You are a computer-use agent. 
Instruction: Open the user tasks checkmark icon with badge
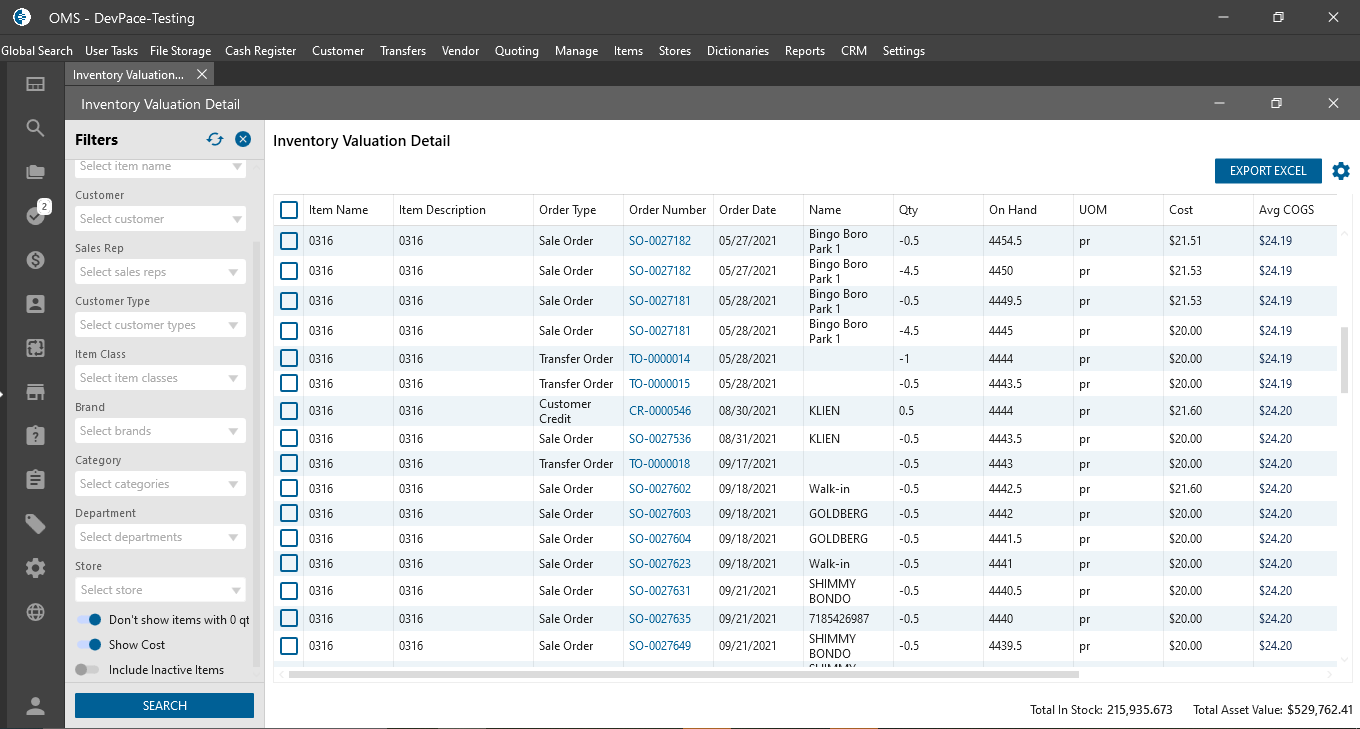click(36, 215)
